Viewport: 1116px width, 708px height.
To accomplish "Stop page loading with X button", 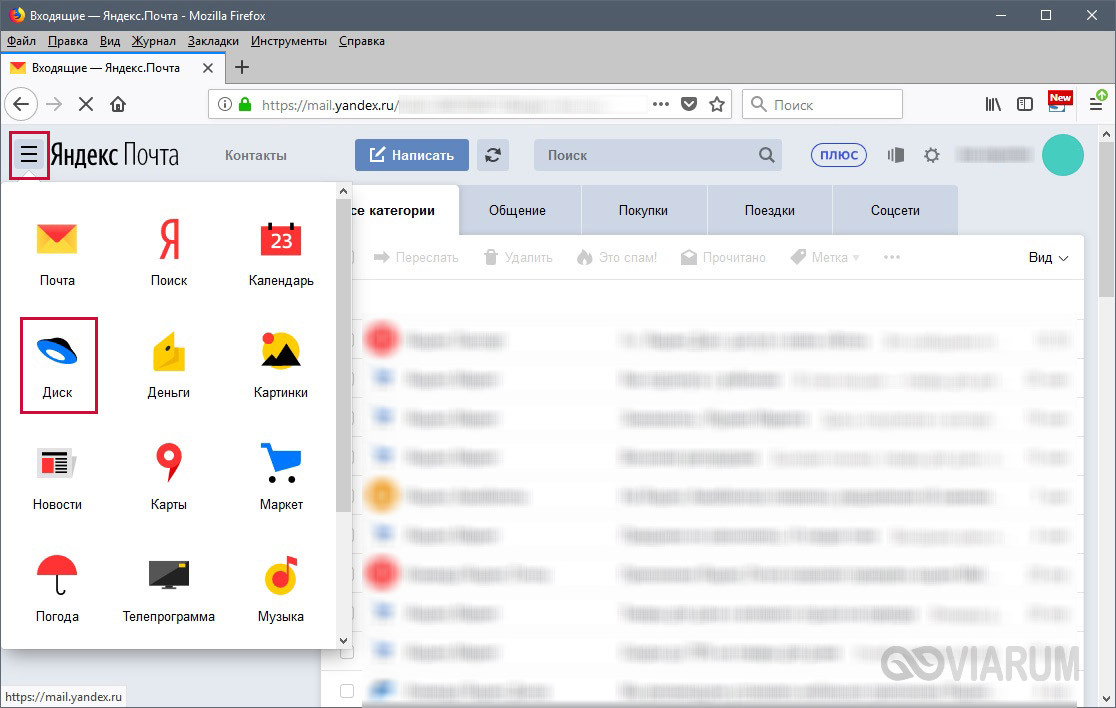I will 86,105.
